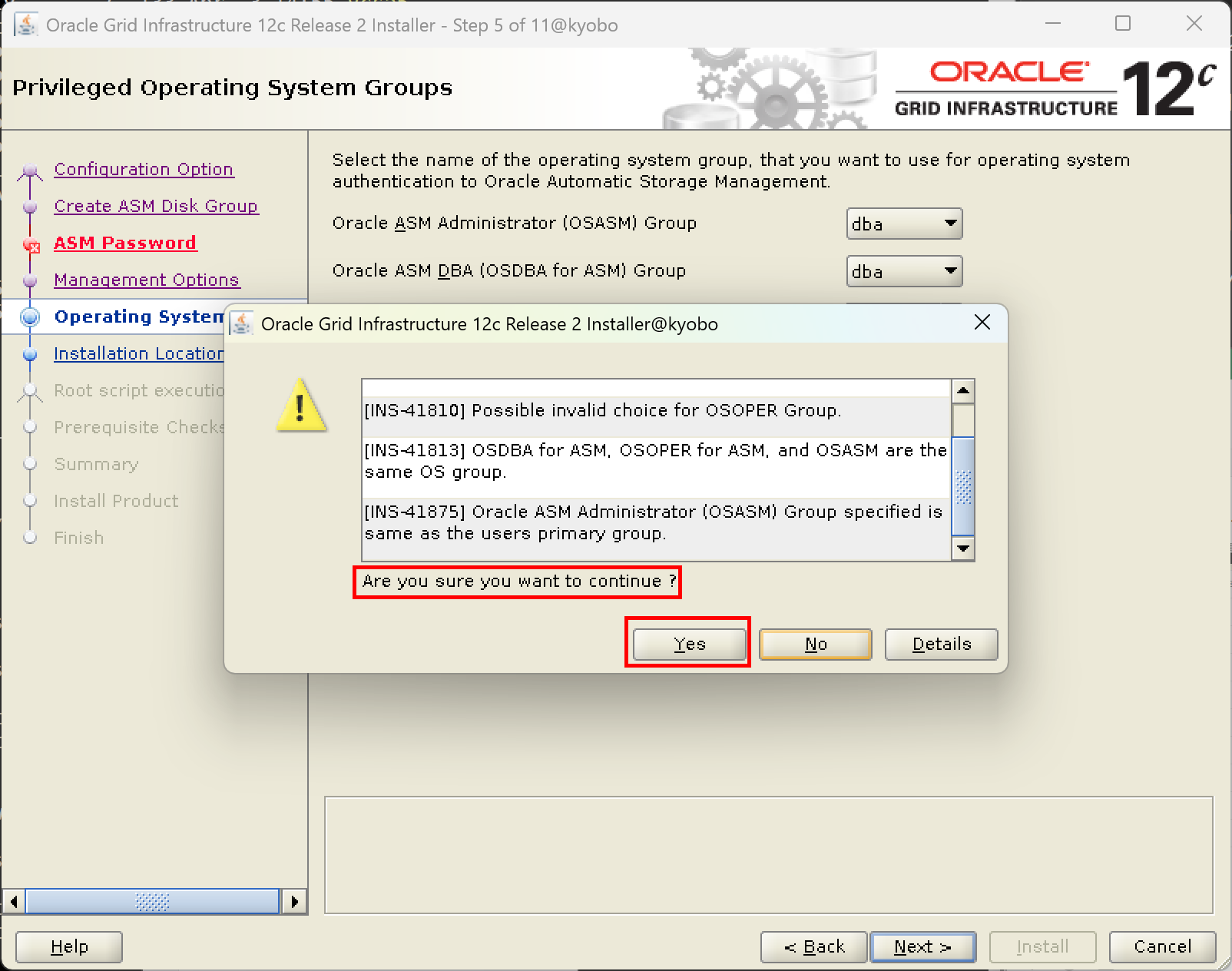Viewport: 1232px width, 971px height.
Task: Click the Create ASM Disk Group step bullet
Action: point(30,207)
